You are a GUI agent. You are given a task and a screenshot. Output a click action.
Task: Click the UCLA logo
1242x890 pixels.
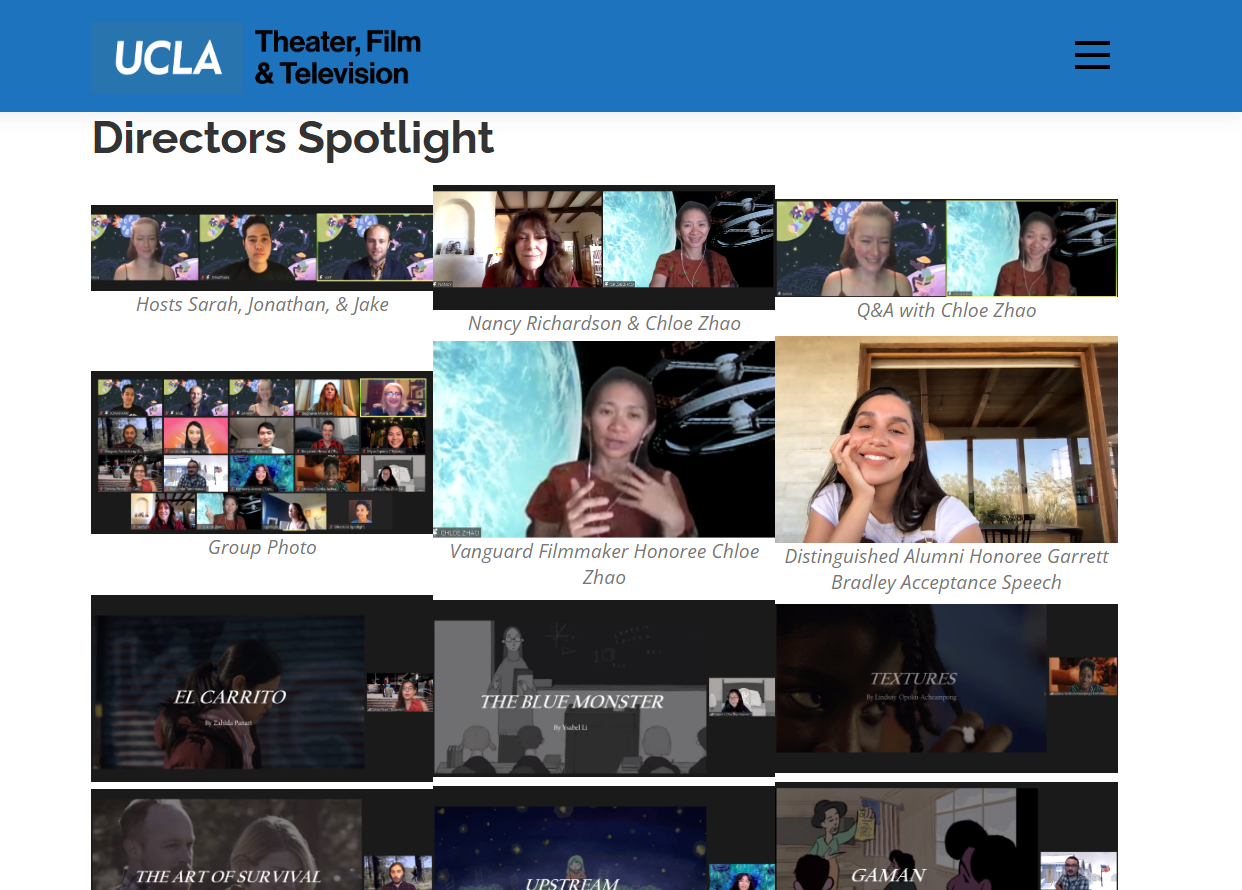click(x=167, y=58)
